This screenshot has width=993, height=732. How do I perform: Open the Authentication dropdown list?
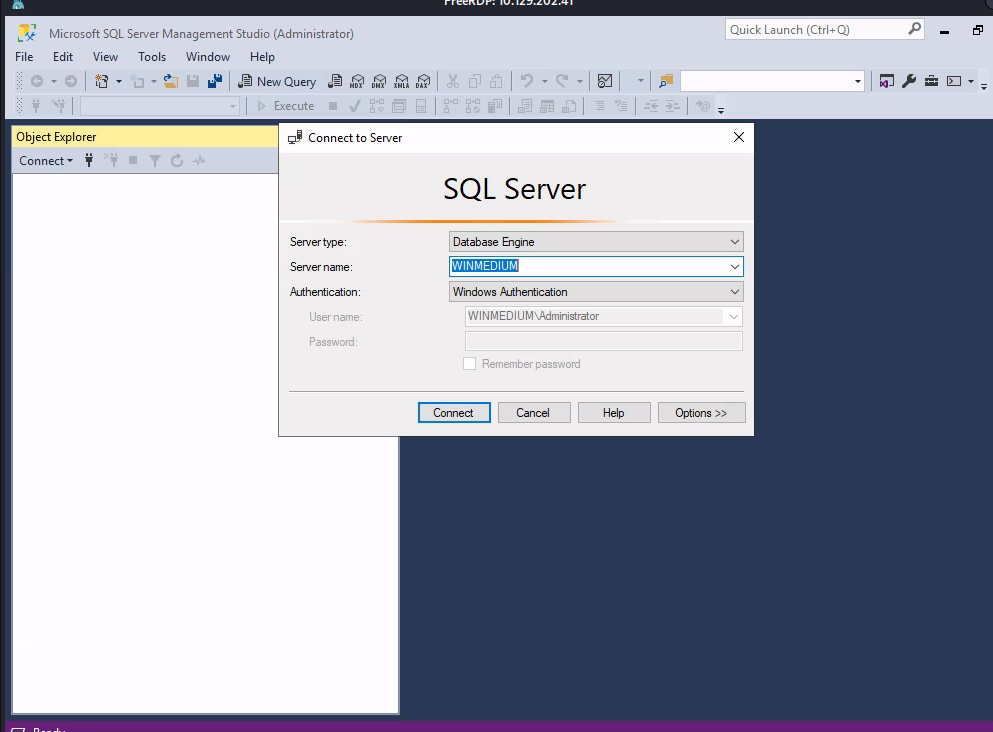(735, 292)
